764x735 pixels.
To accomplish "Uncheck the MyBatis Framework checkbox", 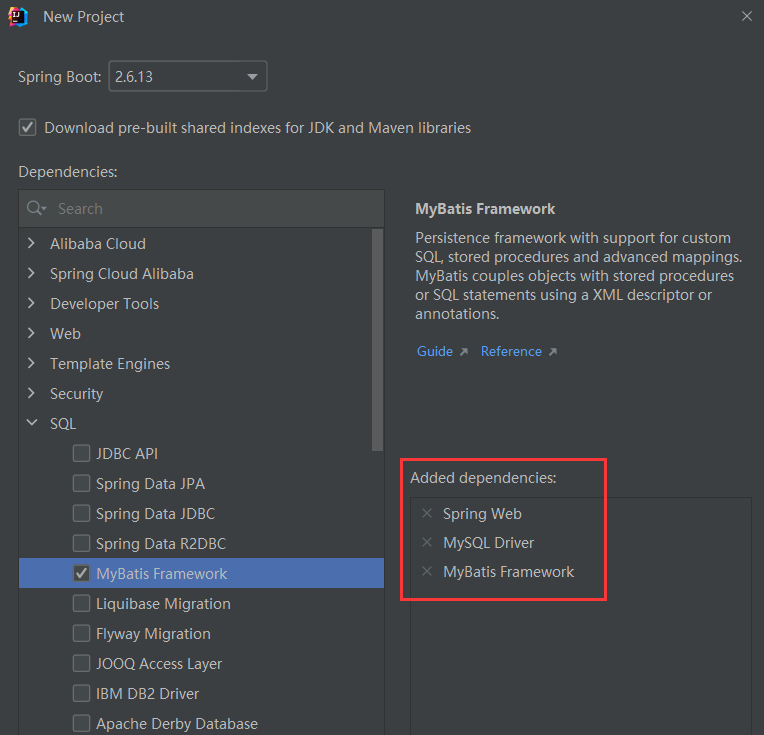I will click(81, 573).
